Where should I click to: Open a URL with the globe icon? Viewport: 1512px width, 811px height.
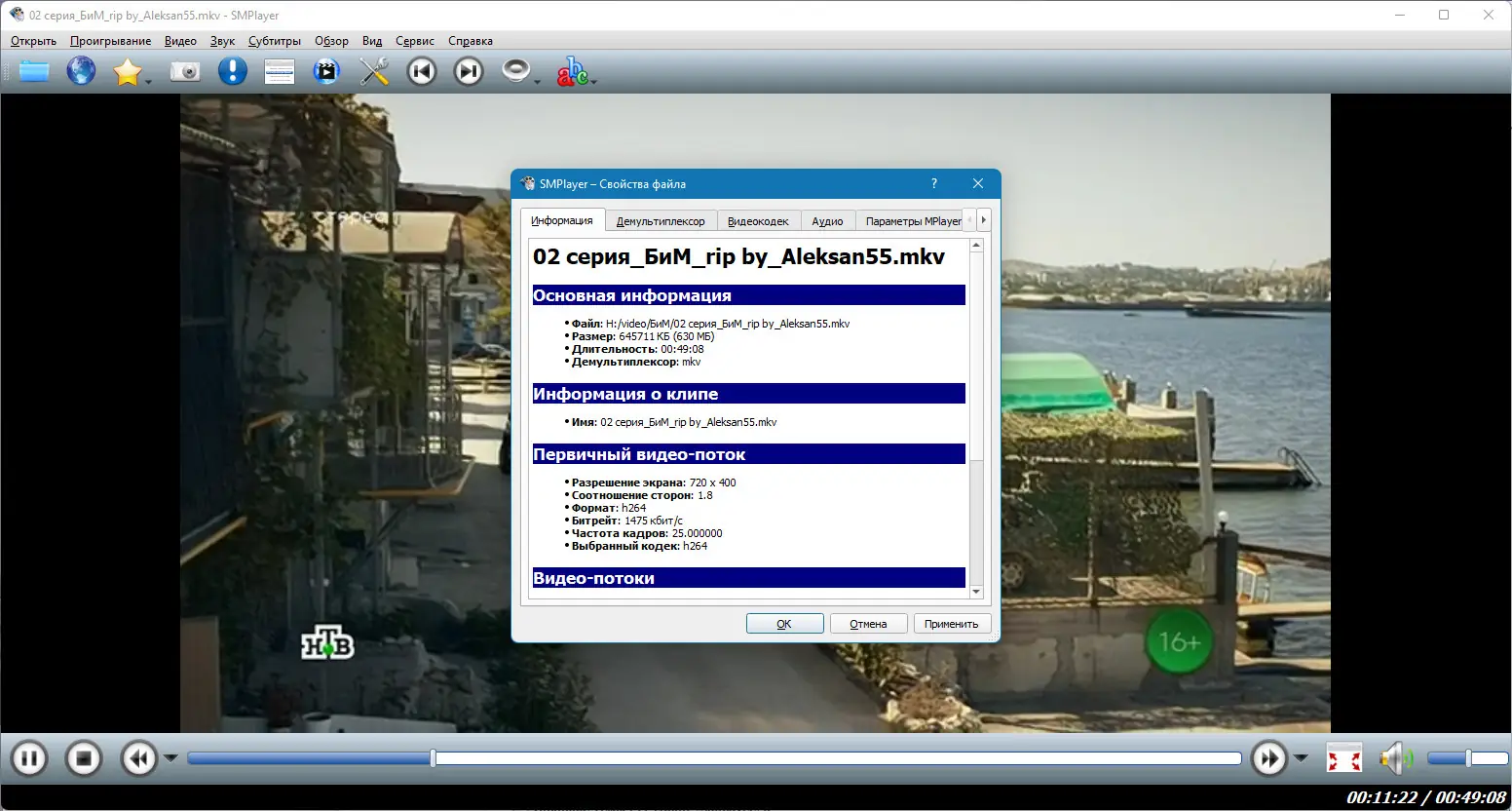click(x=81, y=70)
